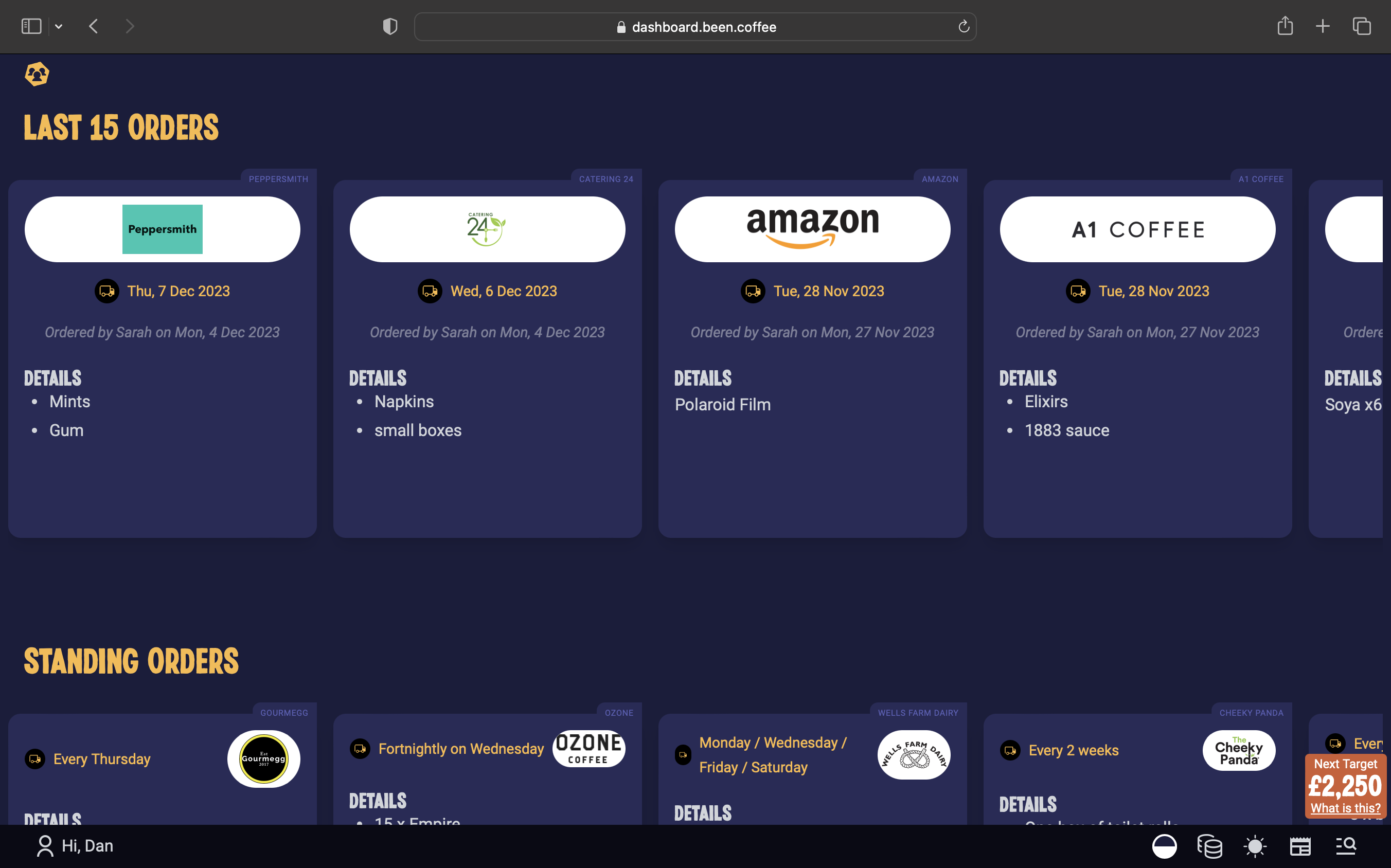Click the Next Target £2,250 badge
Screen dimensions: 1391x868
(x=1346, y=786)
